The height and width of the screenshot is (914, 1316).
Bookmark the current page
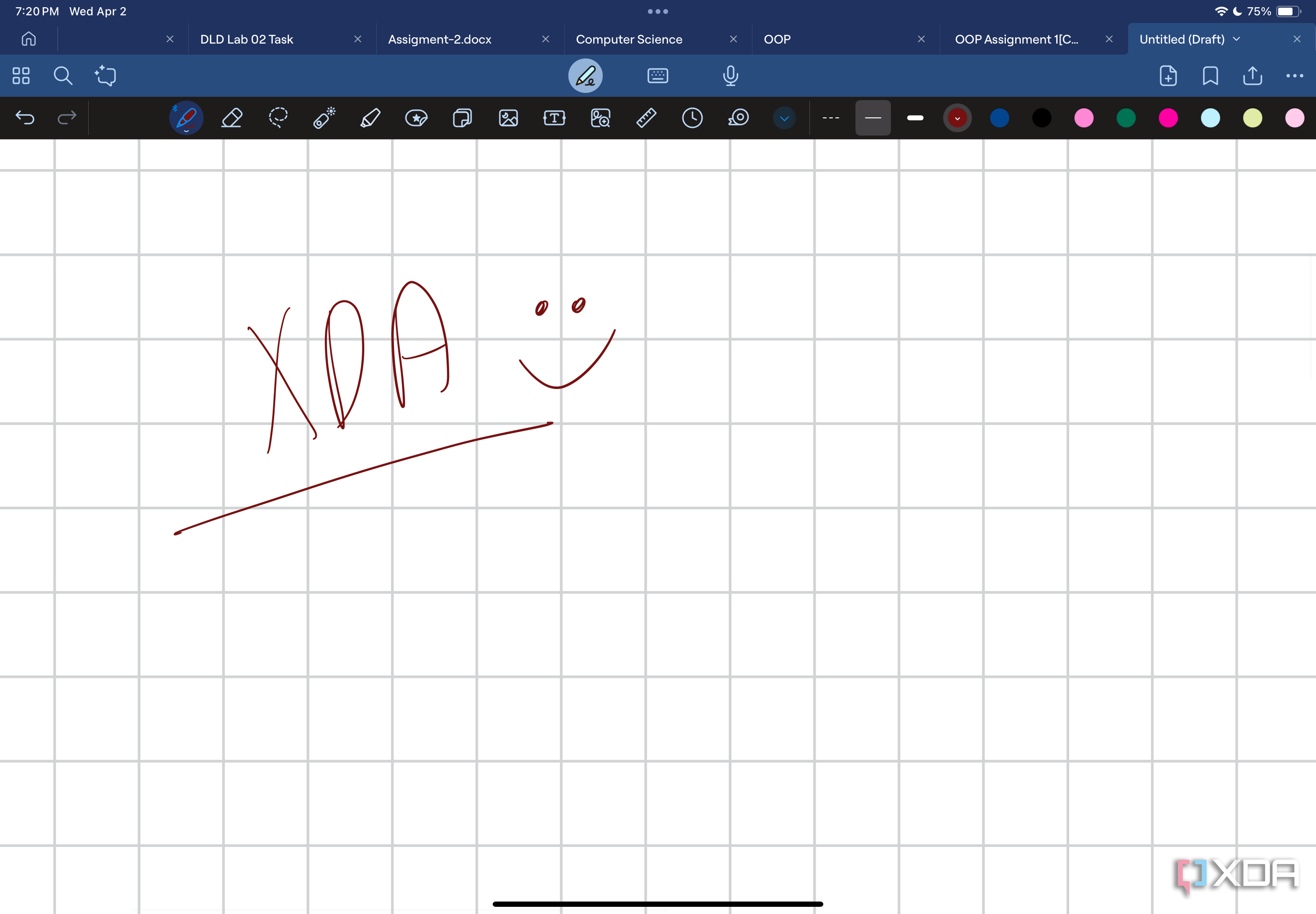1210,76
